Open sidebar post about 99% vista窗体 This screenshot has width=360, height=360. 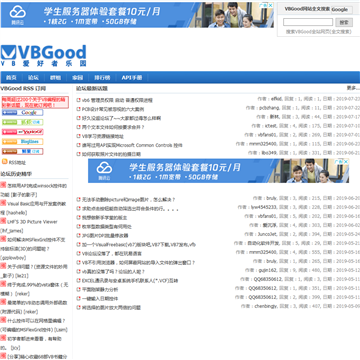33,289
